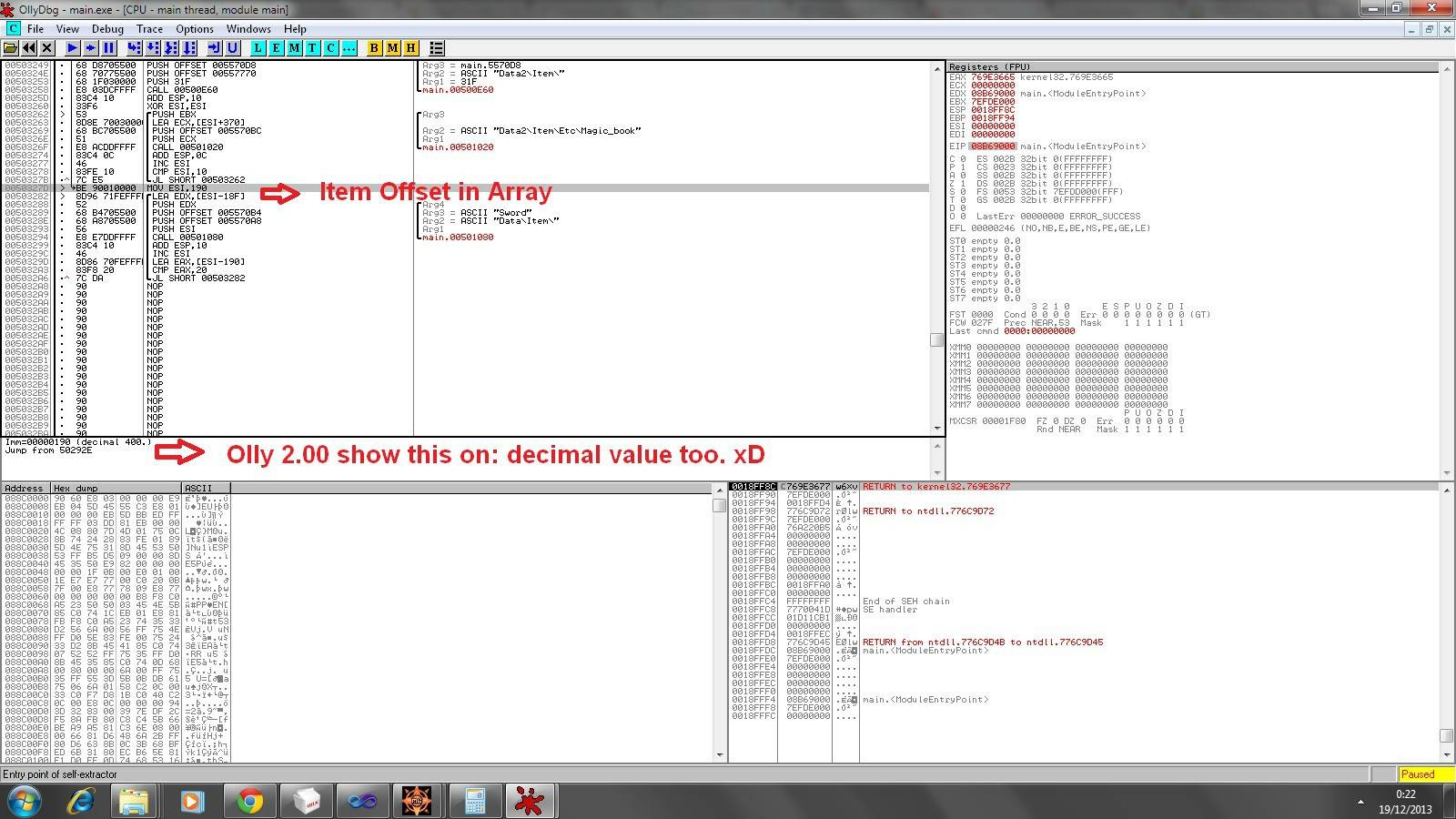Click the Registers (FPU) header bar
The width and height of the screenshot is (1456, 819).
[1192, 67]
